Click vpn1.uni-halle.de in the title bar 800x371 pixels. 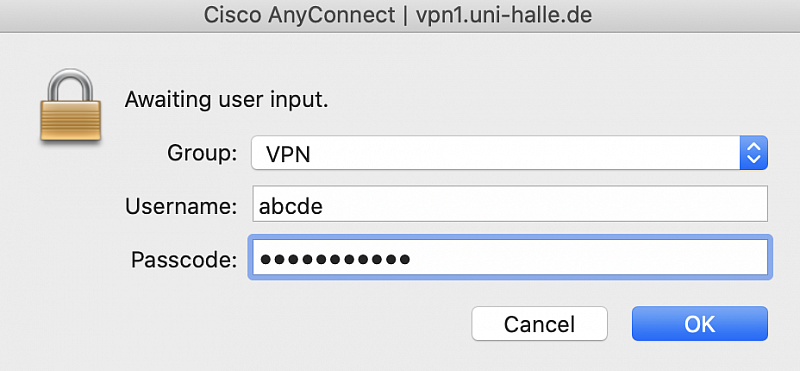coord(504,15)
